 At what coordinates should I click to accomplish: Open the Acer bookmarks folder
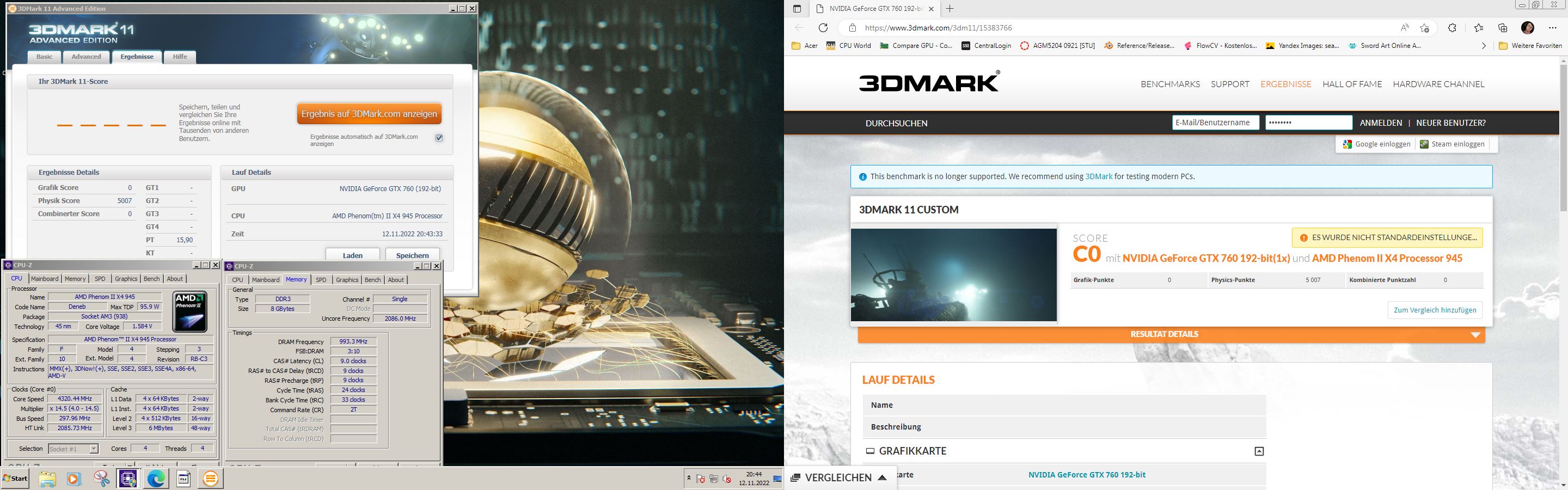point(804,46)
